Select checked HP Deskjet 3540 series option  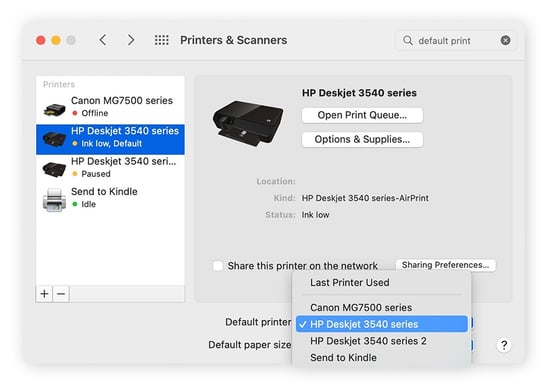click(382, 324)
